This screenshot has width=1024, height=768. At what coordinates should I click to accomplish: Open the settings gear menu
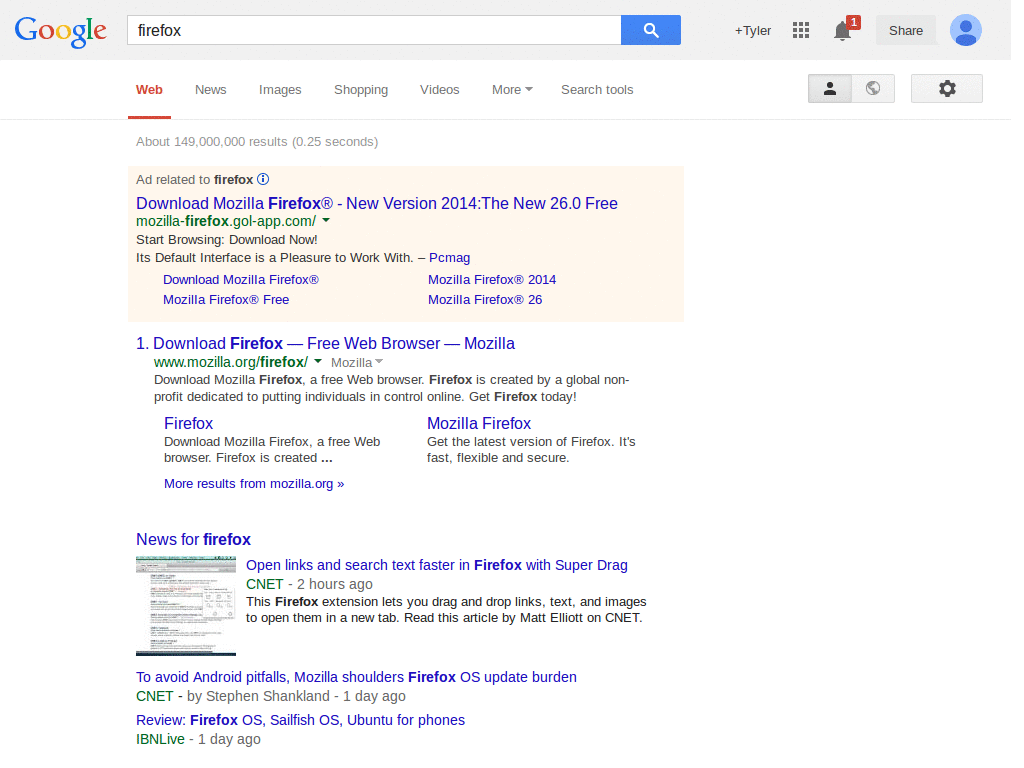(947, 88)
